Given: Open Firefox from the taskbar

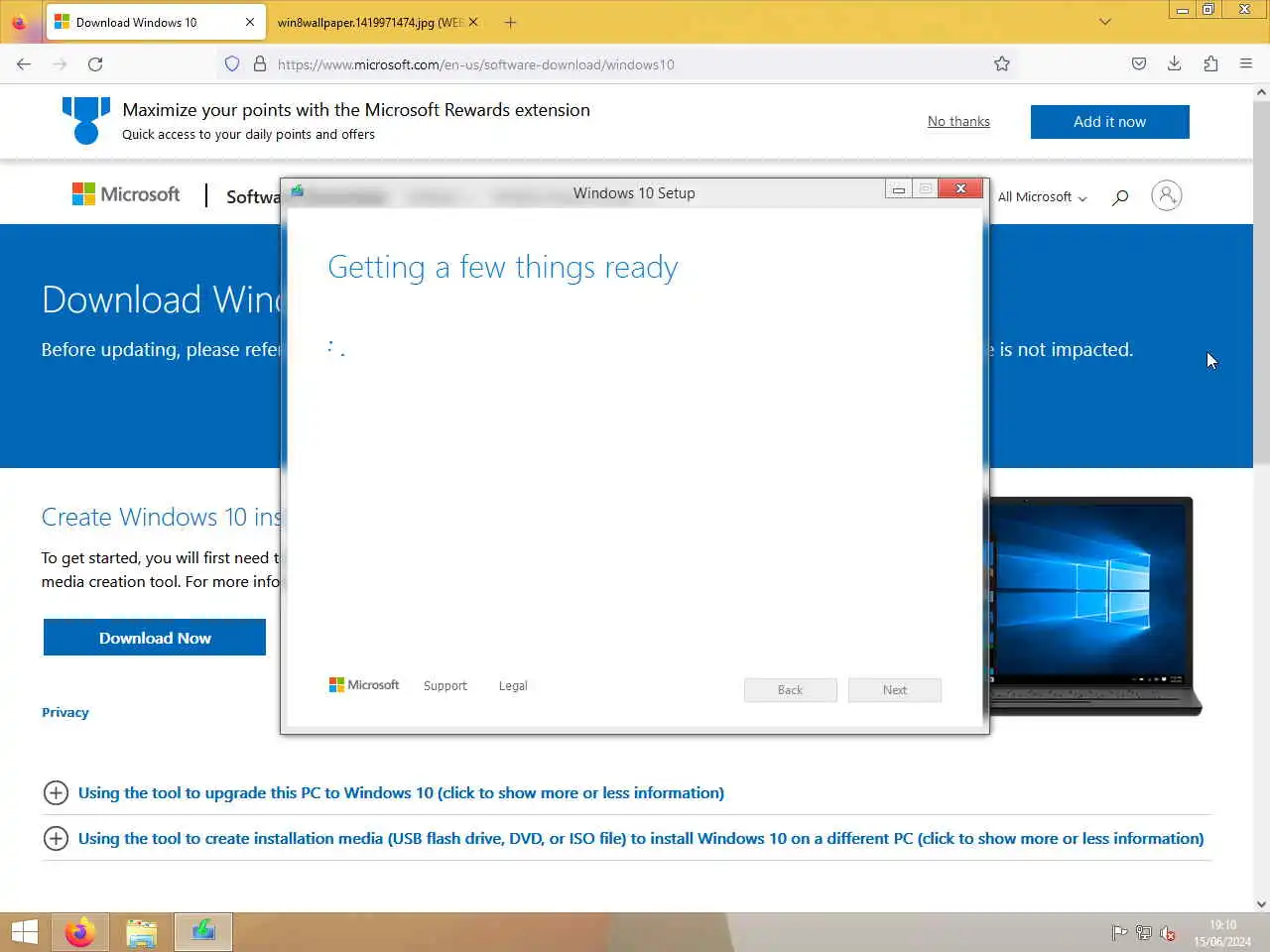Looking at the screenshot, I should pos(80,932).
